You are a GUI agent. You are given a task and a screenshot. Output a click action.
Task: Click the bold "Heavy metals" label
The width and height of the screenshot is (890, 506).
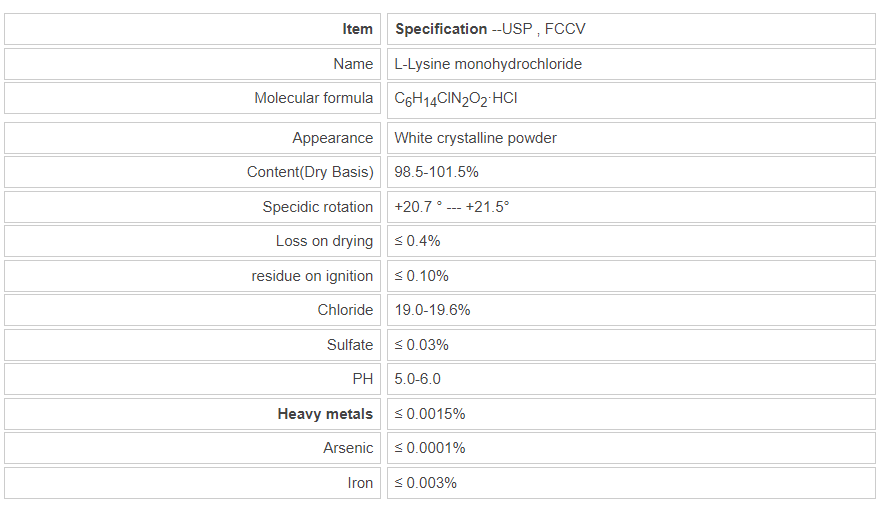(325, 414)
